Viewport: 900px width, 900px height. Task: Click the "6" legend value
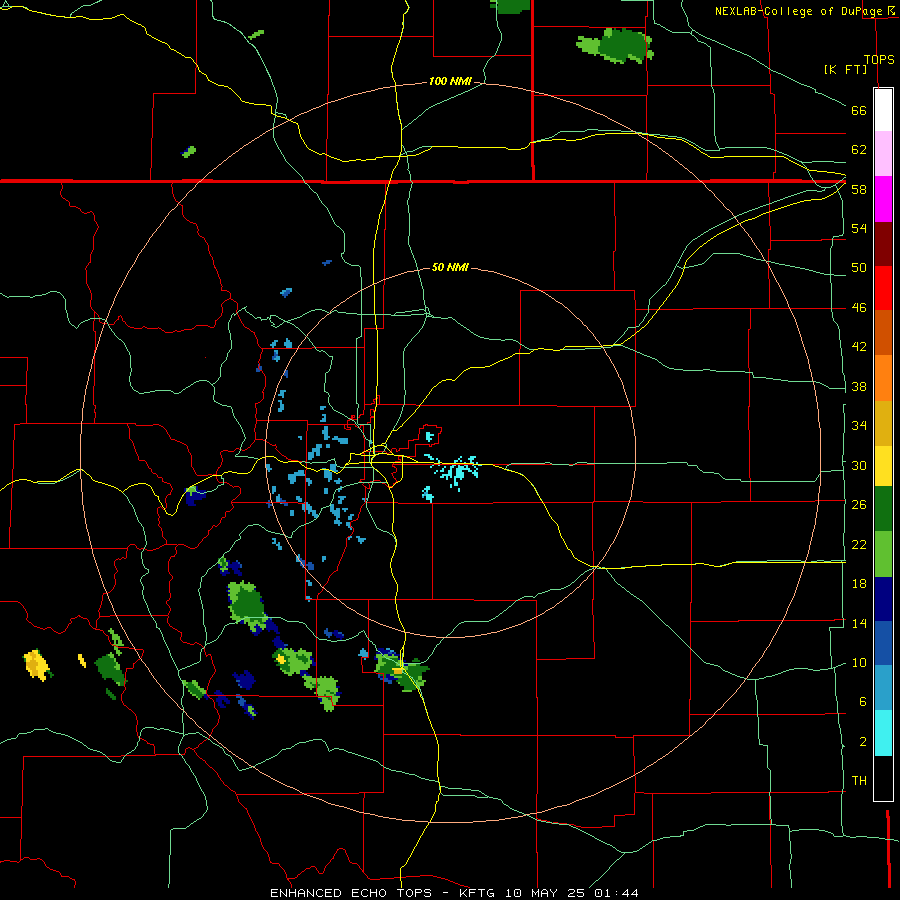point(863,702)
